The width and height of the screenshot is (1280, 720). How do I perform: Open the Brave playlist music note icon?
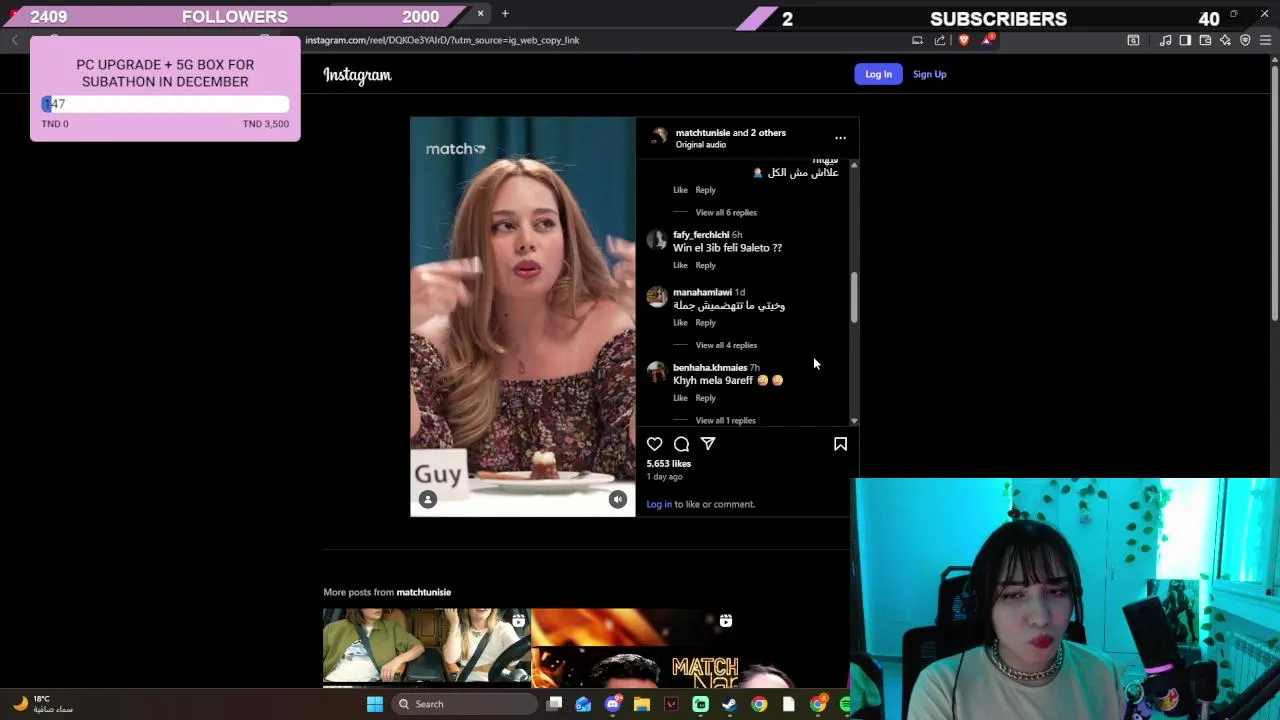click(x=1165, y=40)
